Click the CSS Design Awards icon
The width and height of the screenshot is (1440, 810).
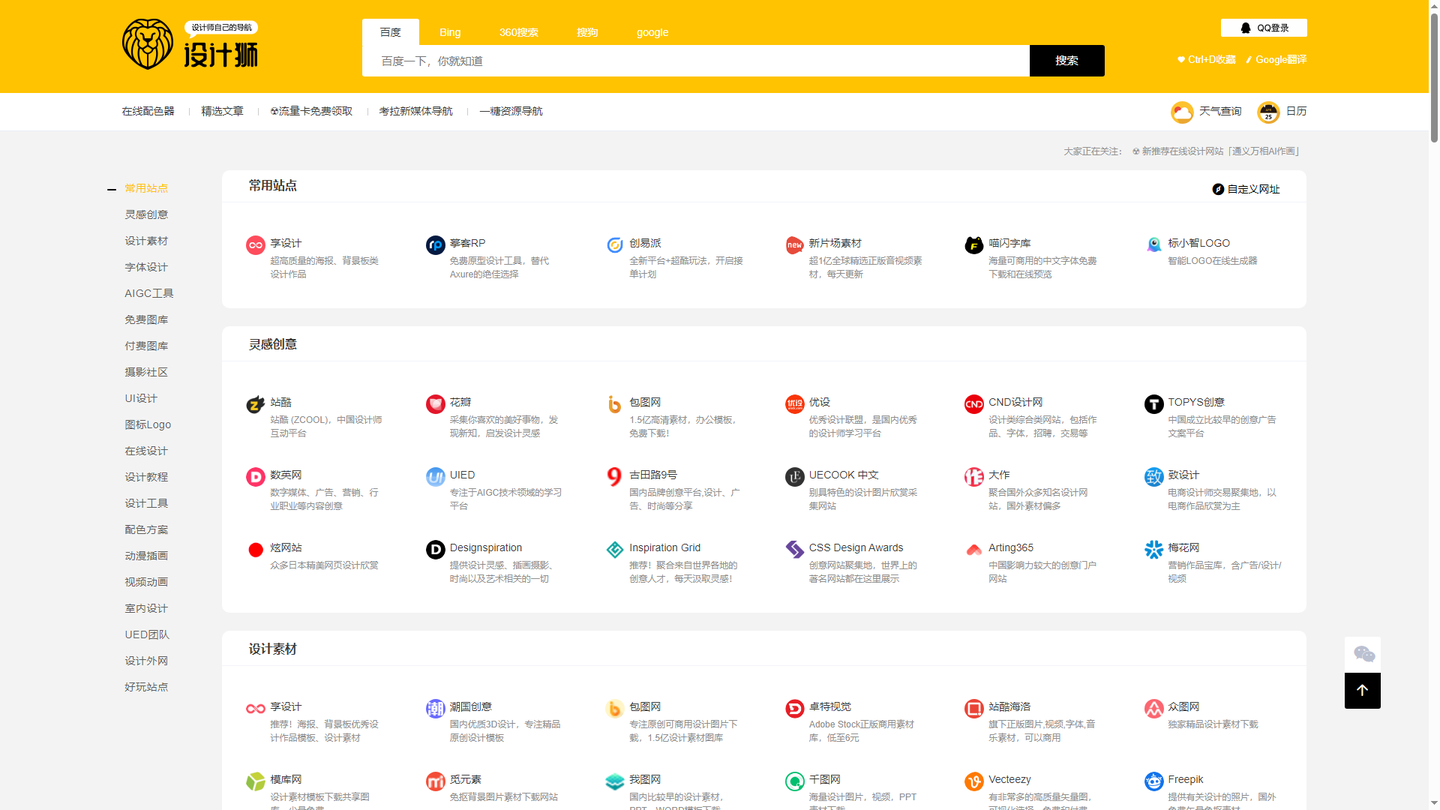coord(794,550)
